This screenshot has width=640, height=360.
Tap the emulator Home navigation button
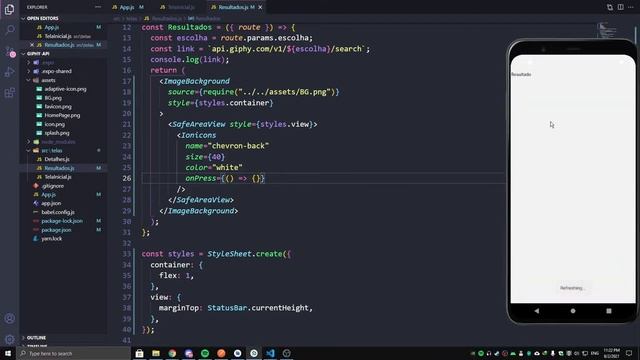pyautogui.click(x=573, y=311)
